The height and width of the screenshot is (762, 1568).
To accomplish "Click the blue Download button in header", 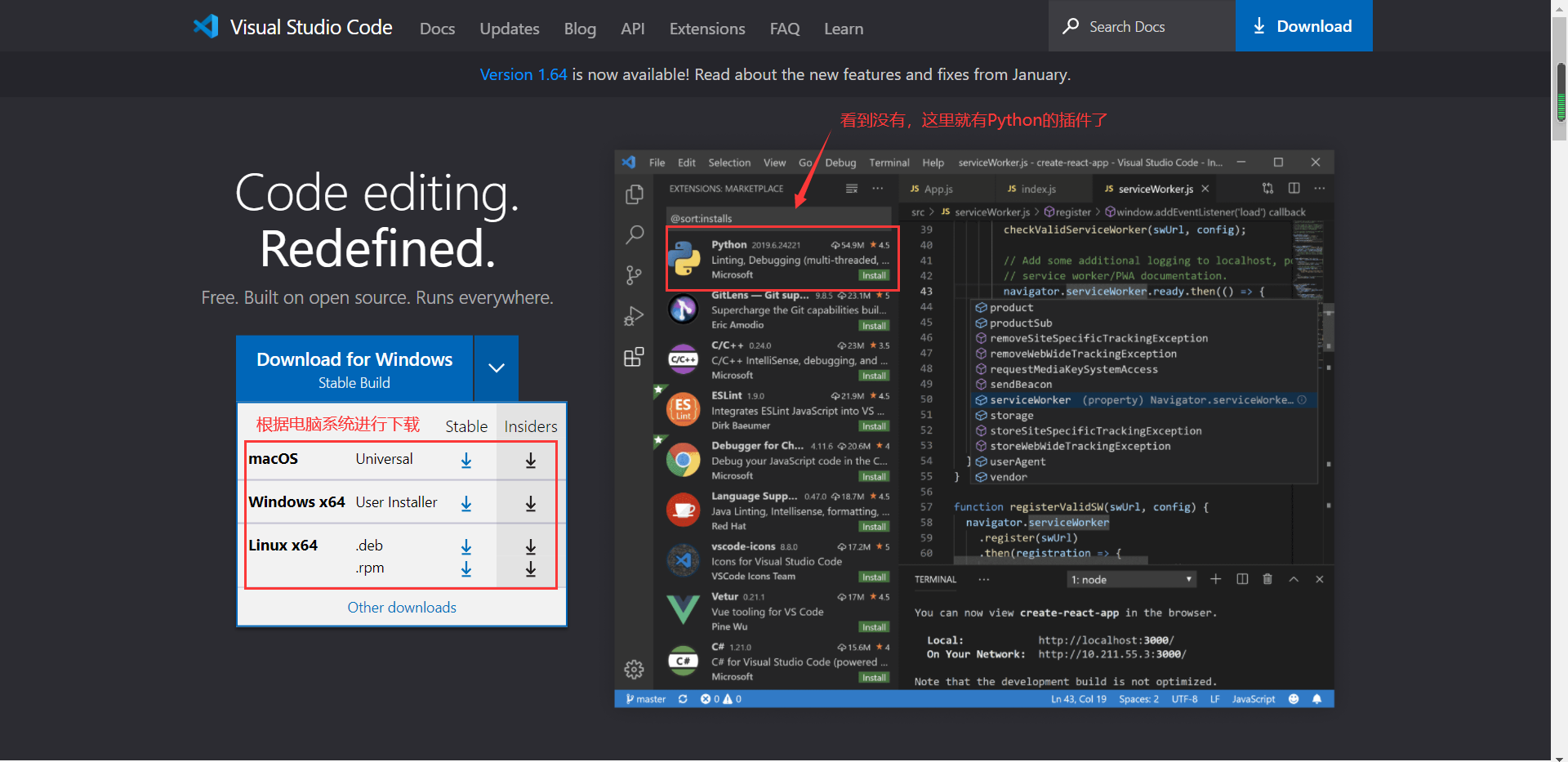I will pyautogui.click(x=1304, y=26).
